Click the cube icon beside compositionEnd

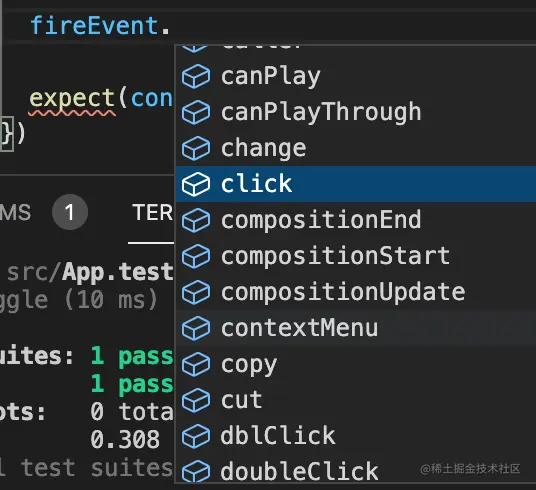(x=196, y=220)
